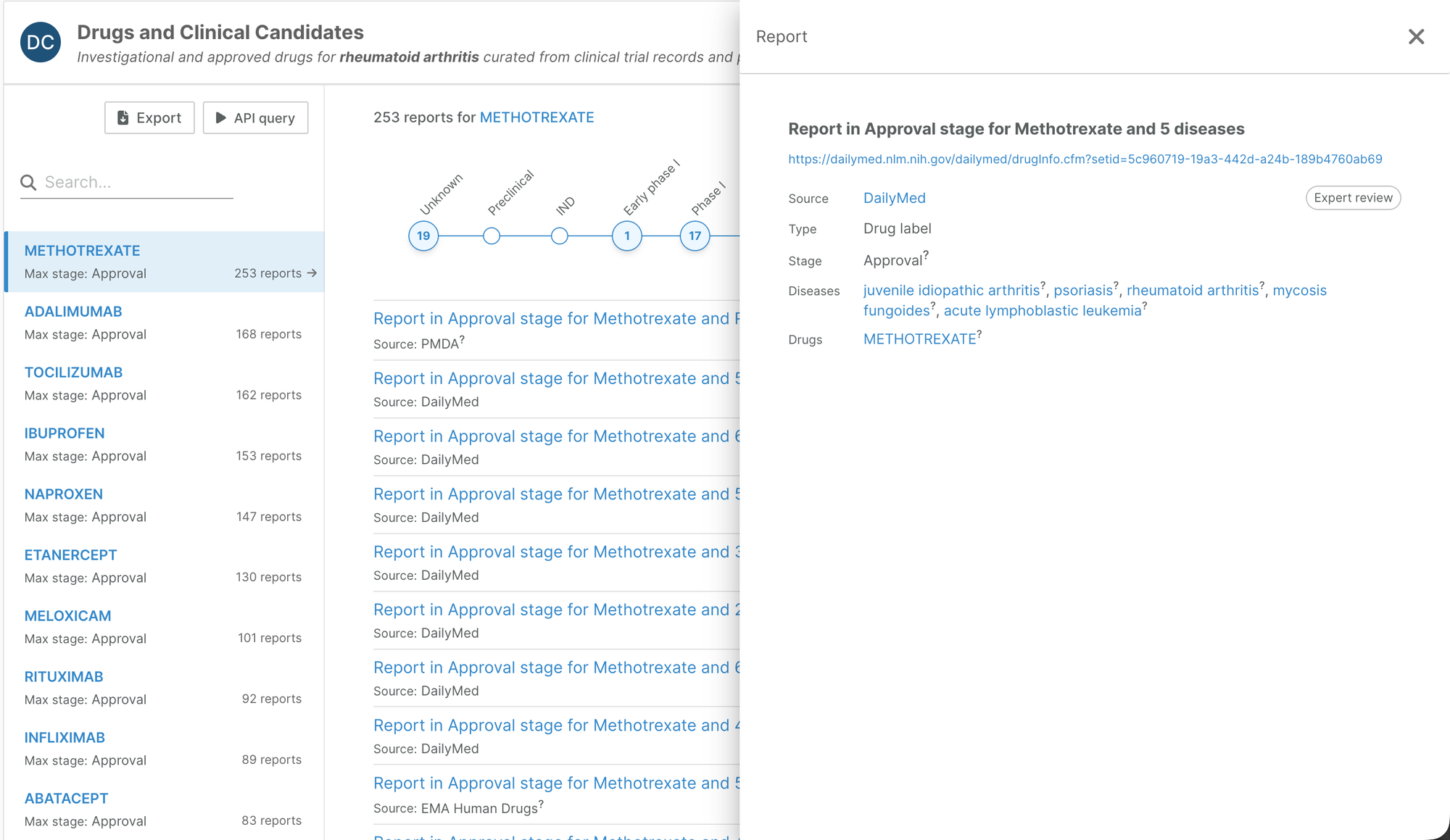This screenshot has height=840, width=1450.
Task: Click the Export button
Action: 149,117
